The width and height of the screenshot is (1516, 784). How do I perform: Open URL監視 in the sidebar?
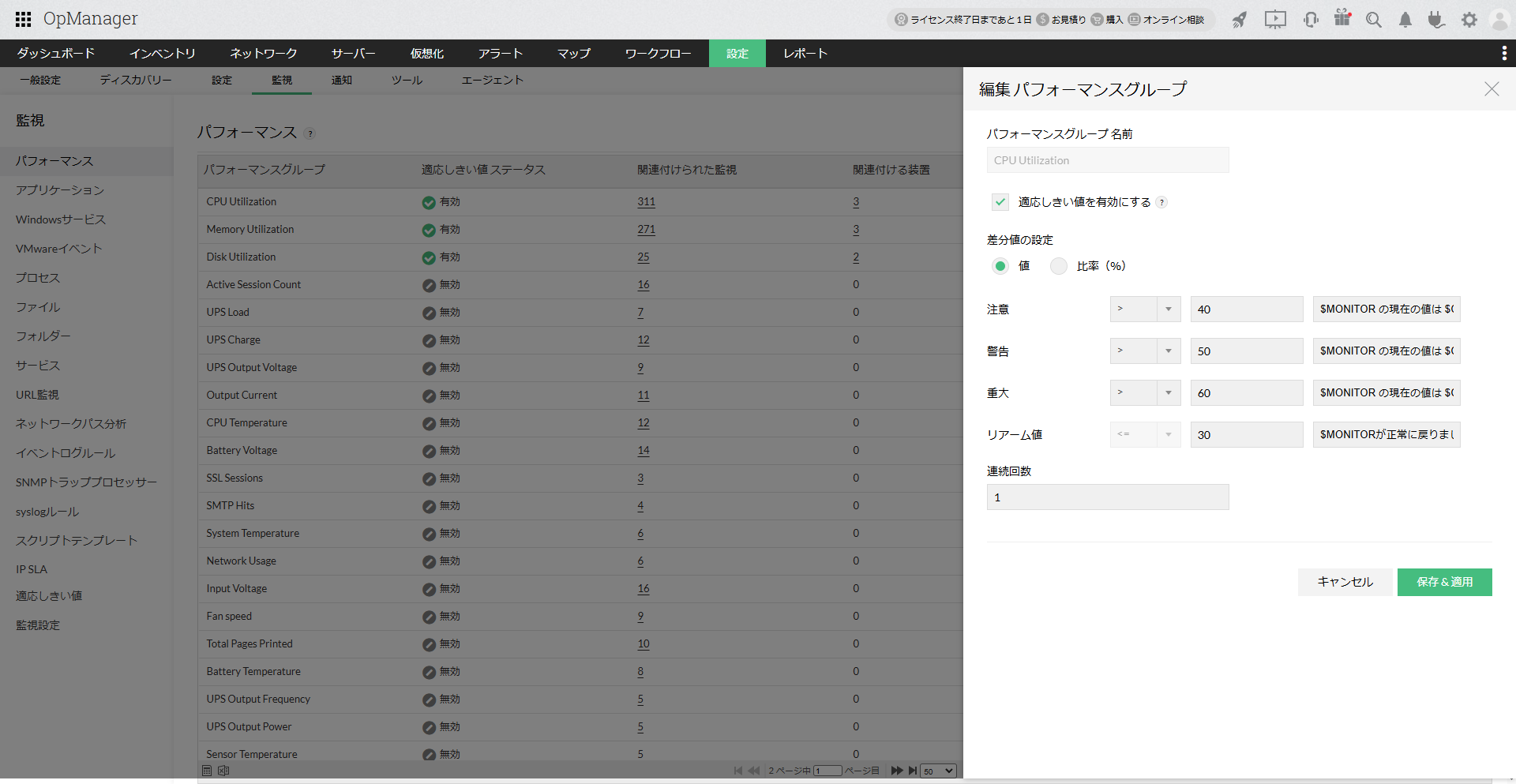point(37,395)
